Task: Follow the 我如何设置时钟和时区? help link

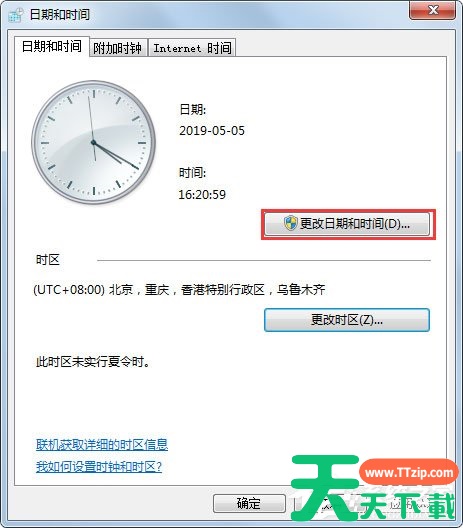Action: click(99, 467)
